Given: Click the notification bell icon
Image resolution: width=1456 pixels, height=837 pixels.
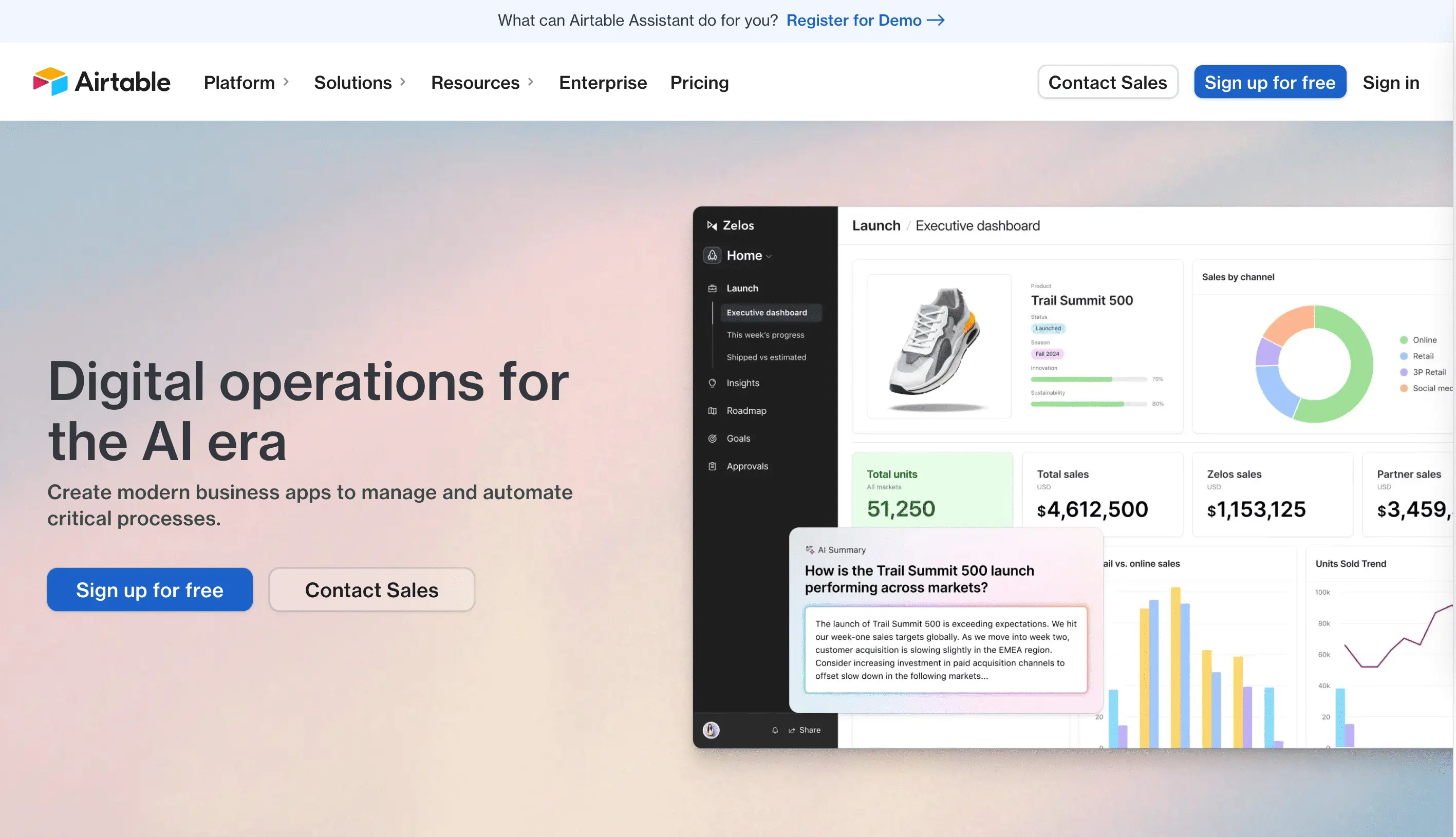Looking at the screenshot, I should pos(775,730).
